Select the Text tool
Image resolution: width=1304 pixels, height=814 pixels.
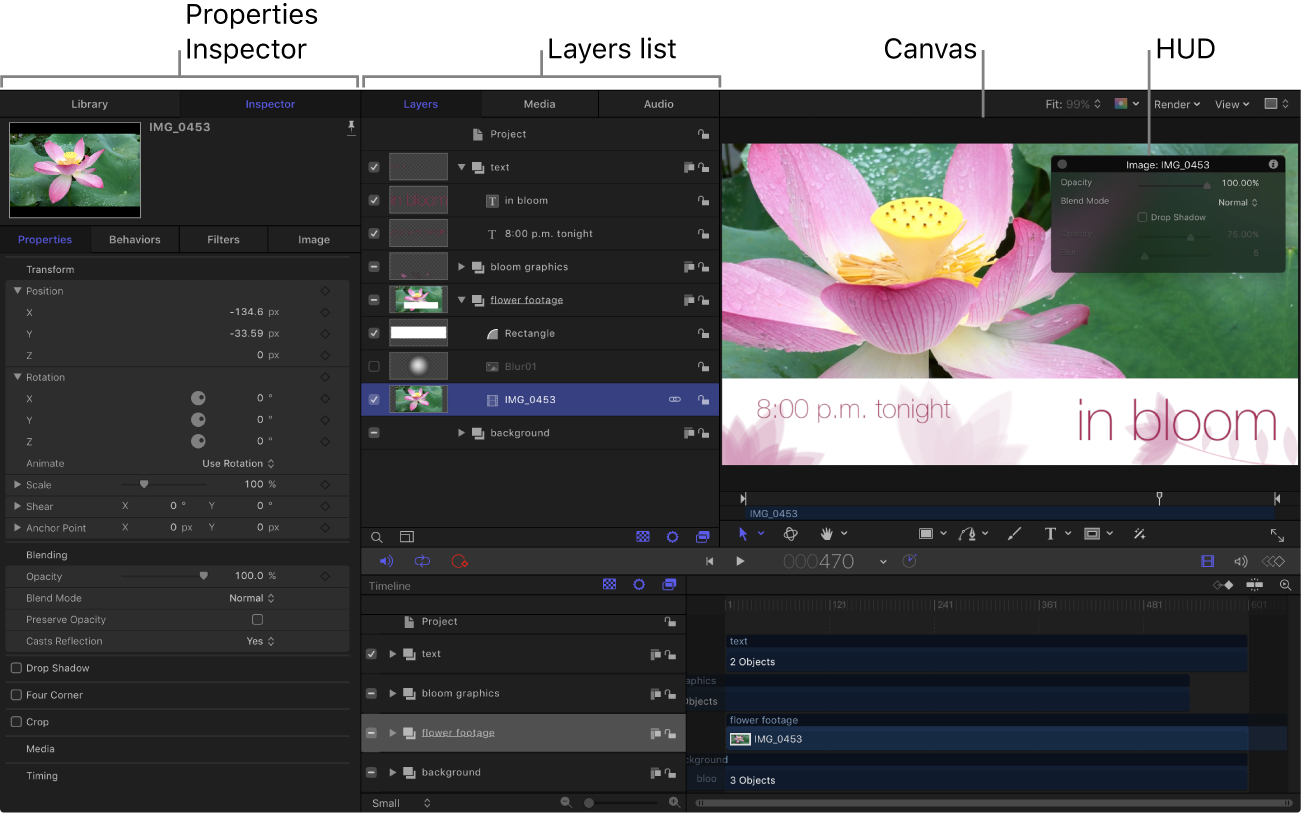tap(1051, 533)
